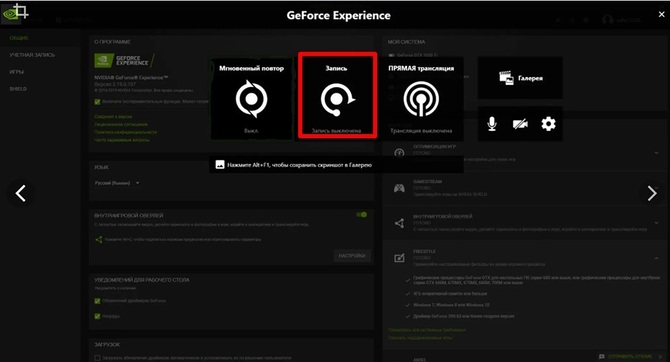The height and width of the screenshot is (362, 670).
Task: Open the ПРЯМАЯ трансляция broadcast tile
Action: [x=421, y=99]
